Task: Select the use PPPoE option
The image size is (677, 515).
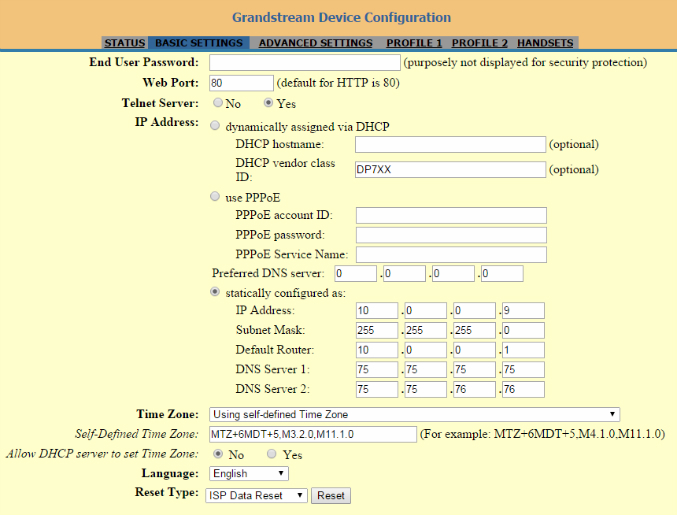Action: click(215, 196)
